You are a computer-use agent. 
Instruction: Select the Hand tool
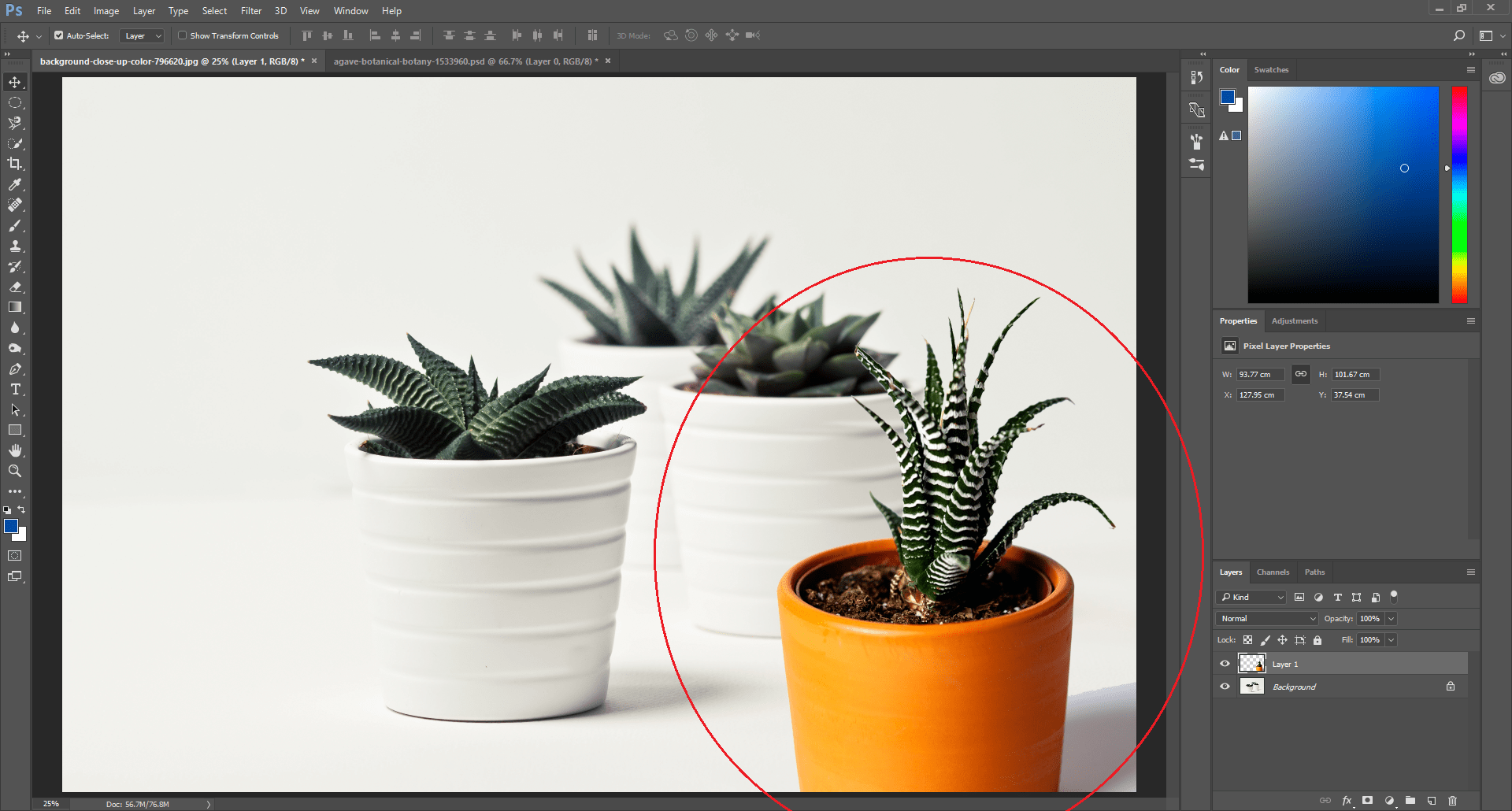[x=15, y=450]
